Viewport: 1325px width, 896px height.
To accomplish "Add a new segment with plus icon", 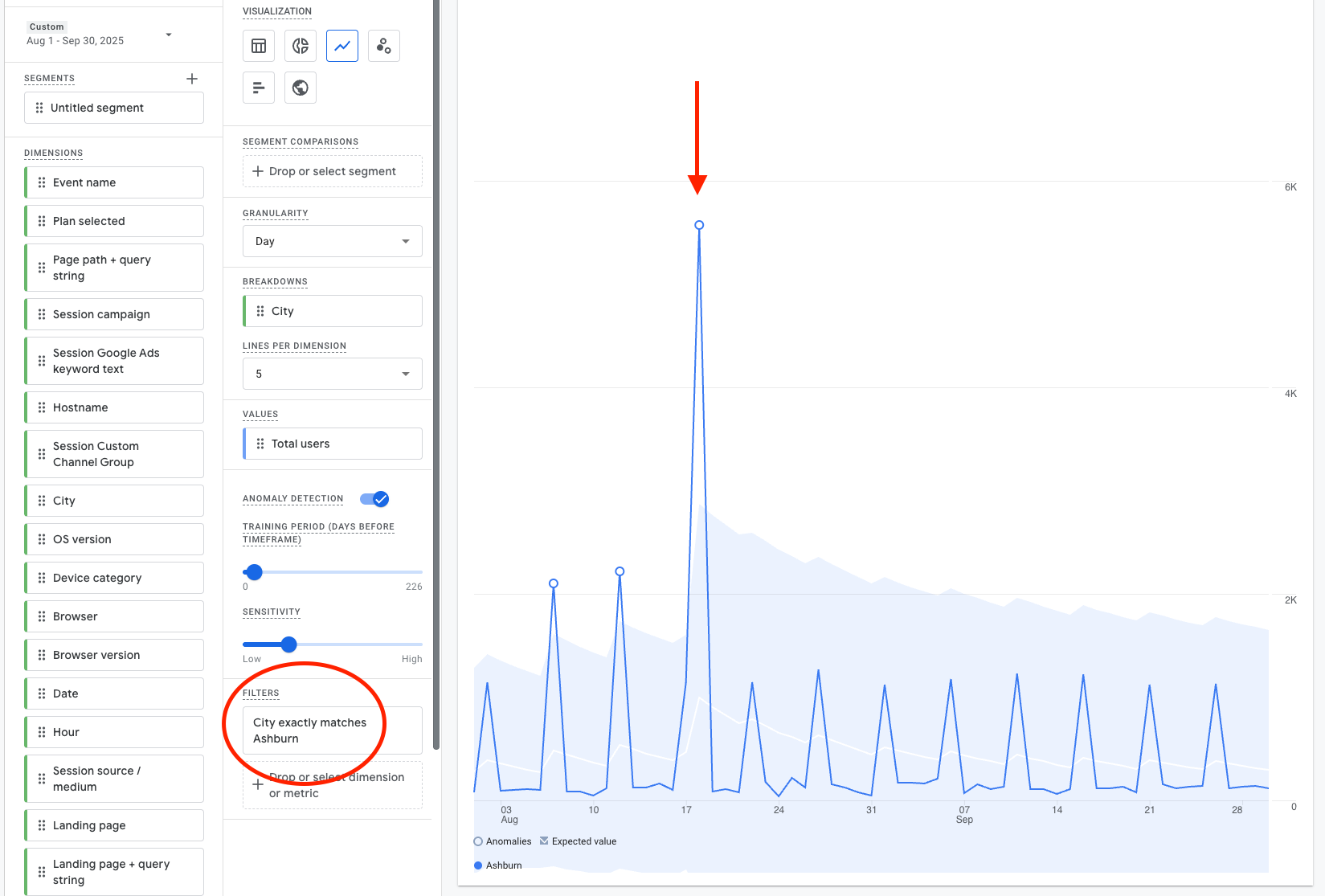I will pos(192,79).
